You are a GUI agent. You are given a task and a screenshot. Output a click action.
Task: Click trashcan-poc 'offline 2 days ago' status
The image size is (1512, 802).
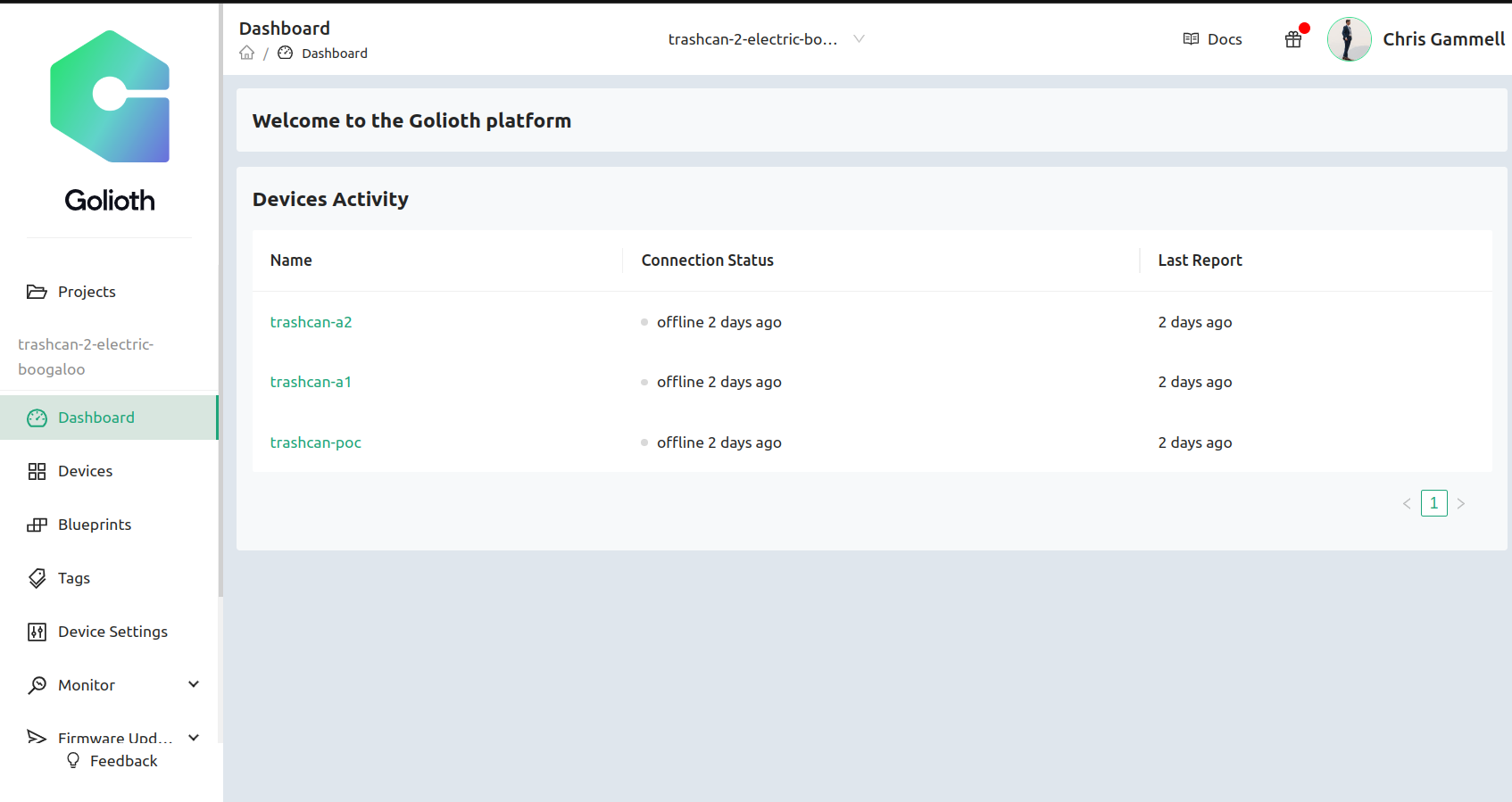[x=711, y=442]
